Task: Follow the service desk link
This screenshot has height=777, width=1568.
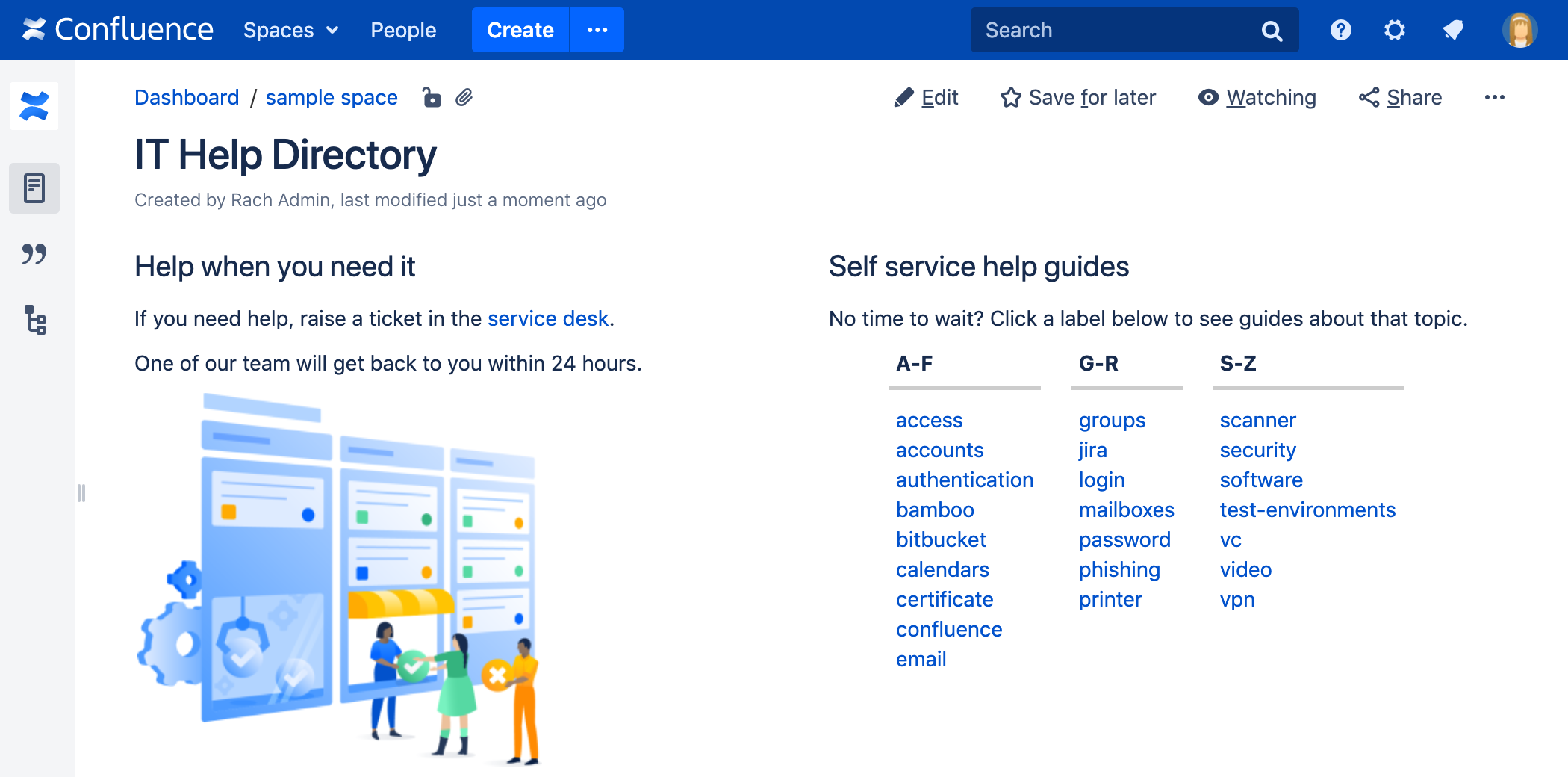Action: (x=548, y=319)
